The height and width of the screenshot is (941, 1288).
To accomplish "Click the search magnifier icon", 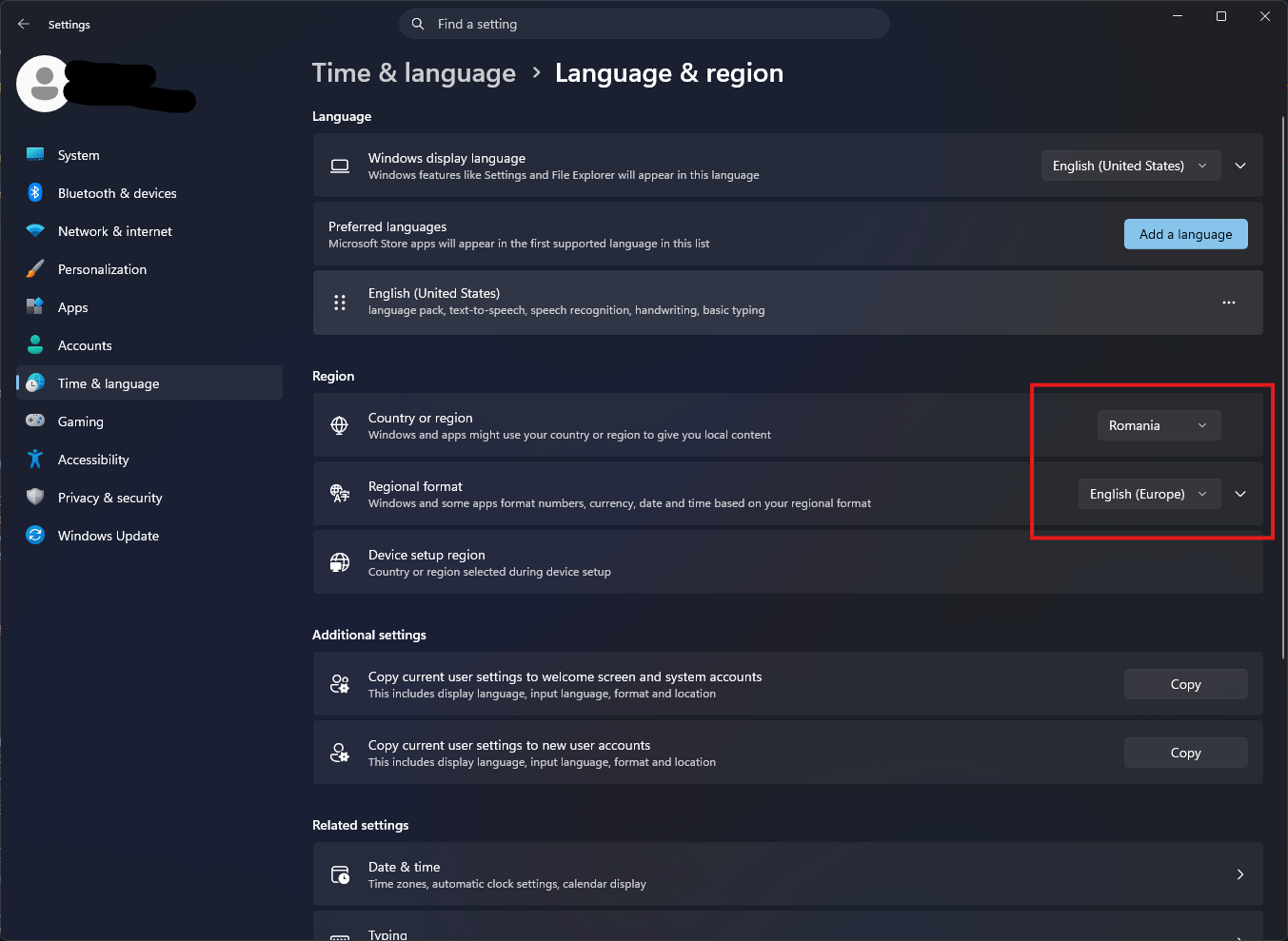I will (x=418, y=24).
